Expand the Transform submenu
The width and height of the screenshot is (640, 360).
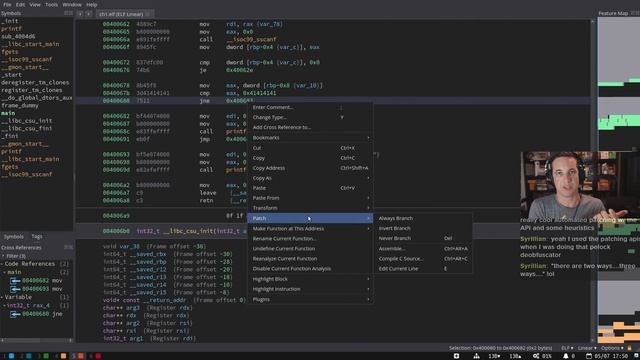pyautogui.click(x=310, y=208)
